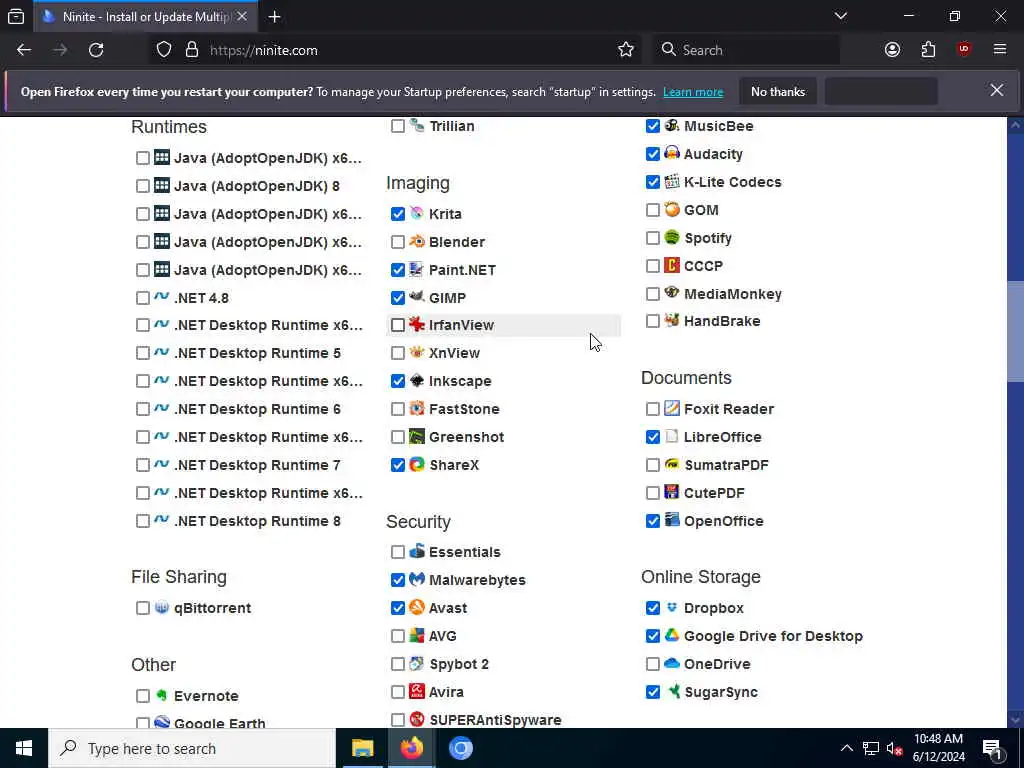The height and width of the screenshot is (768, 1024).
Task: Click the Paint.NET app icon
Action: point(417,269)
